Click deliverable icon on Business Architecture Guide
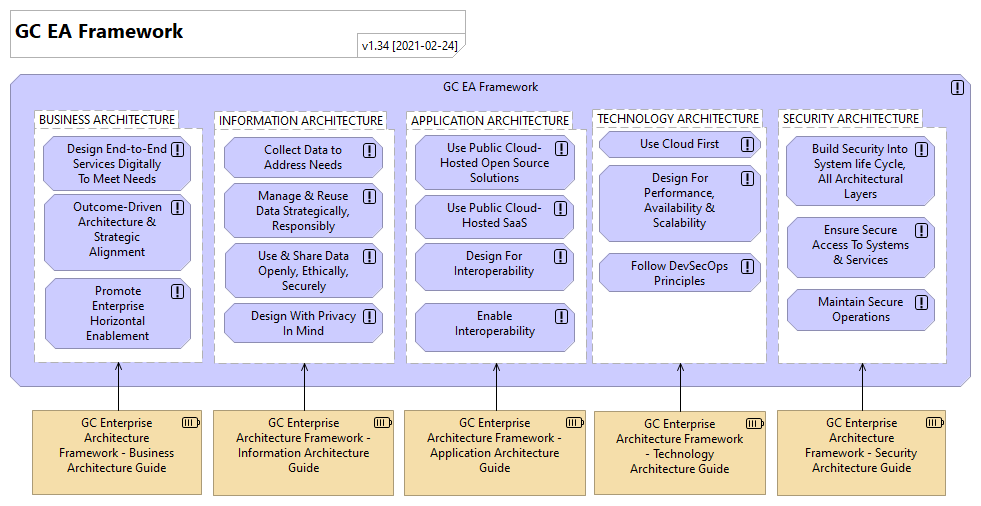981x506 pixels. click(x=191, y=423)
